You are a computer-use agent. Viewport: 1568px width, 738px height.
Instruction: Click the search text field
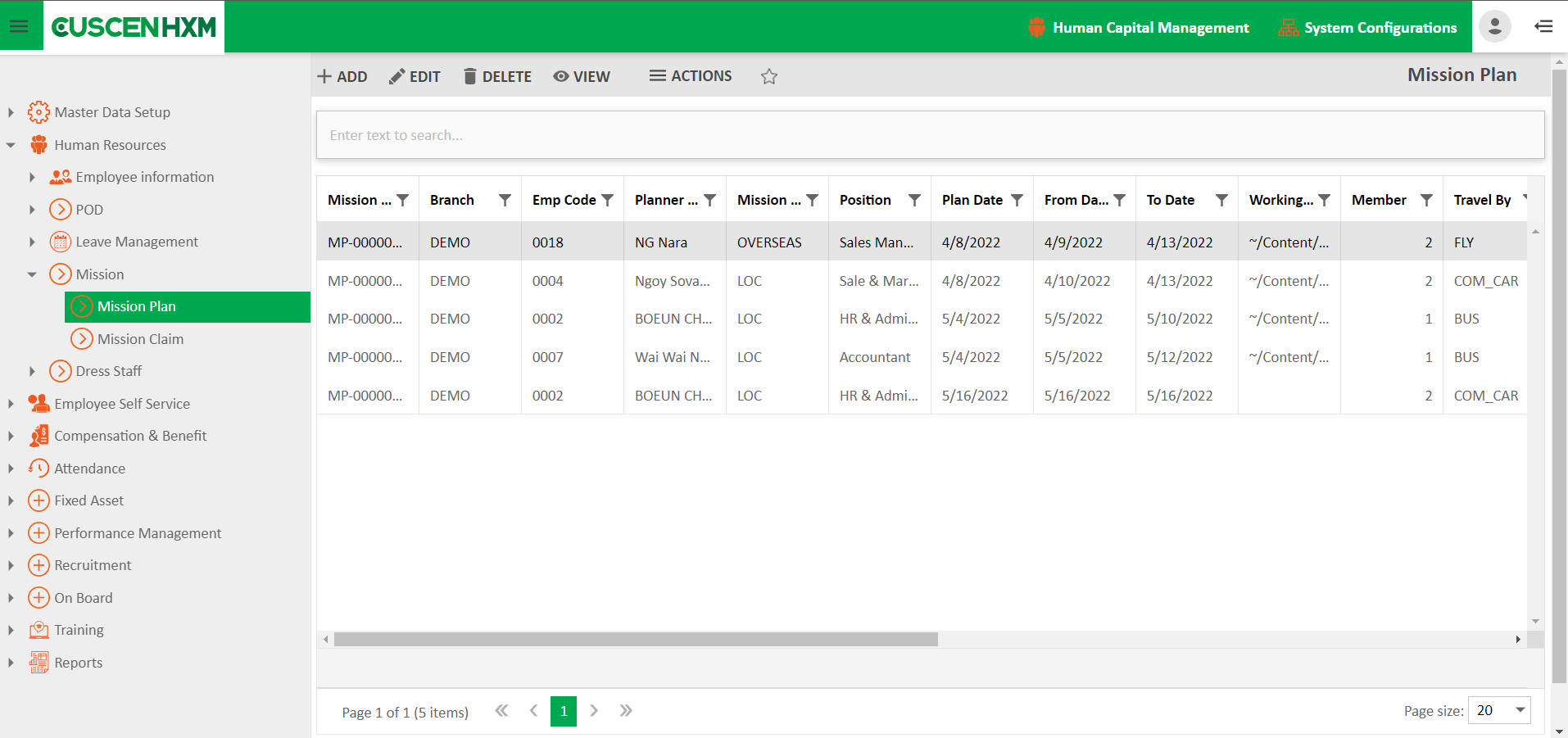(x=930, y=135)
